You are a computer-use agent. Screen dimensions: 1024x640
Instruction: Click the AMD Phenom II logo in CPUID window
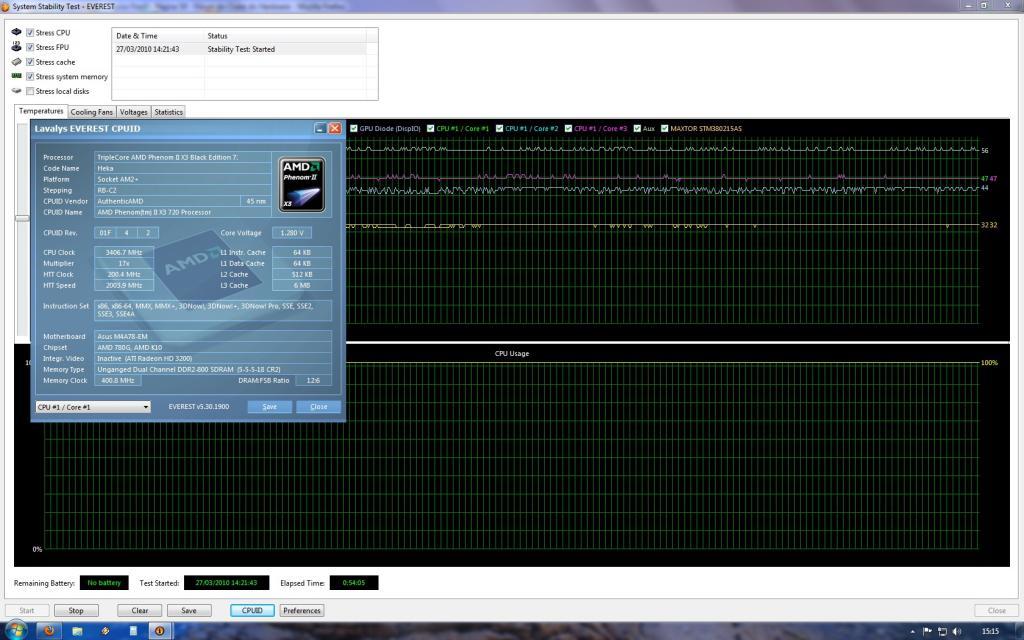(301, 184)
